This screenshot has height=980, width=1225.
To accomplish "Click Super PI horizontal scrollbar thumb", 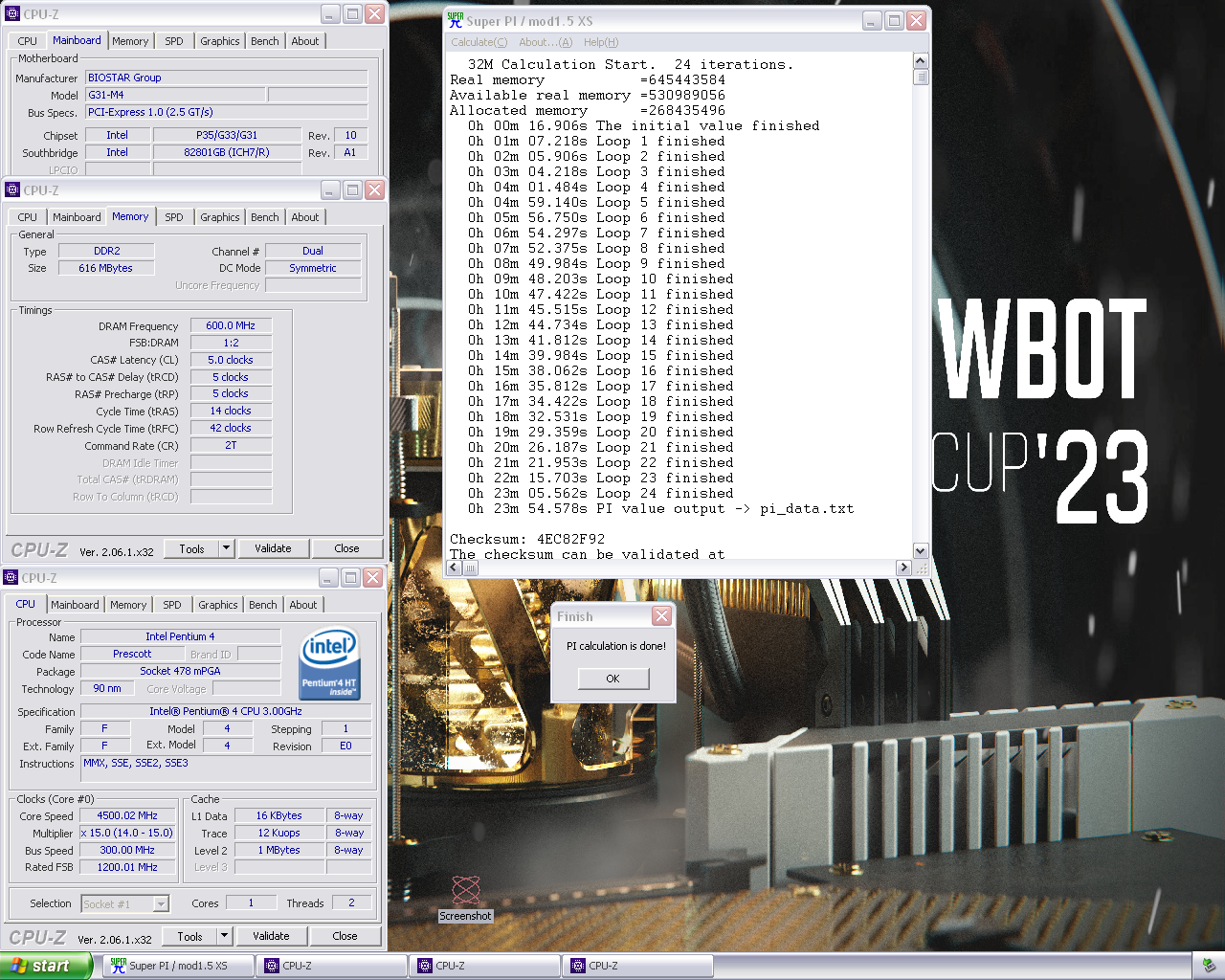I will [x=471, y=568].
